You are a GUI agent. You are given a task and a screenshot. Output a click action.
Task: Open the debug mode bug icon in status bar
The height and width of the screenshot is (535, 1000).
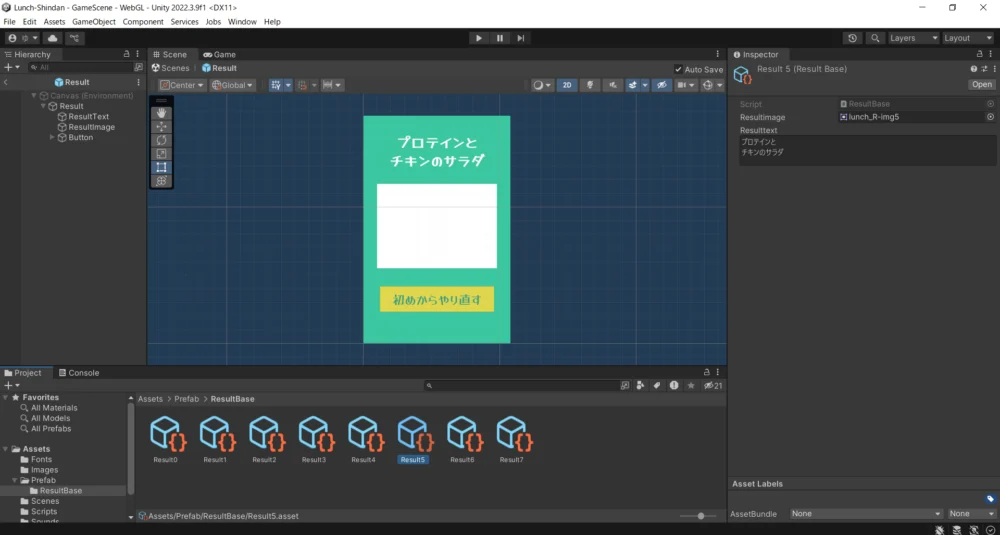(x=940, y=529)
